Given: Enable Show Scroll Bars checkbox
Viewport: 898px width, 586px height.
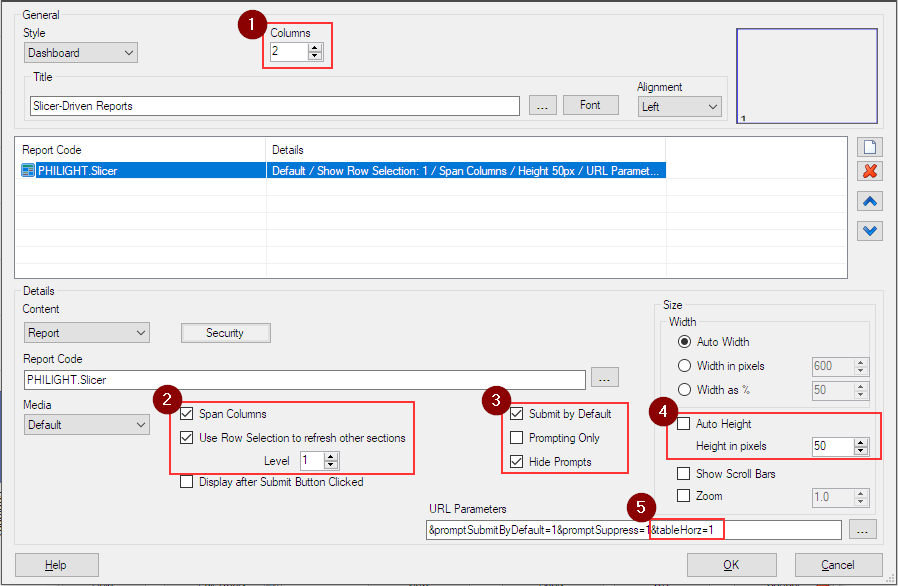Looking at the screenshot, I should coord(683,474).
